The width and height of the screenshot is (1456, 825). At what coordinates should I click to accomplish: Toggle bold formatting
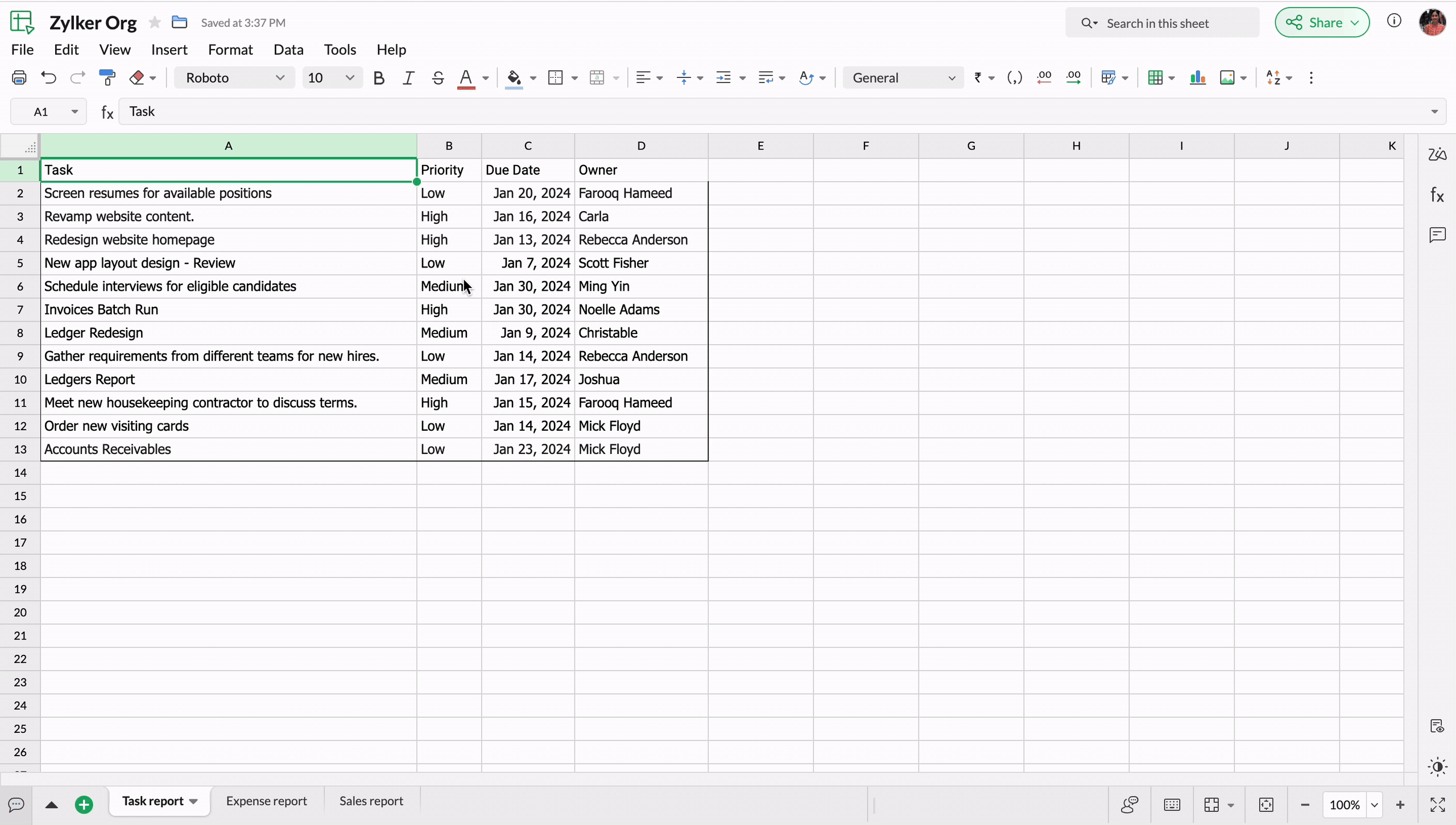tap(379, 77)
